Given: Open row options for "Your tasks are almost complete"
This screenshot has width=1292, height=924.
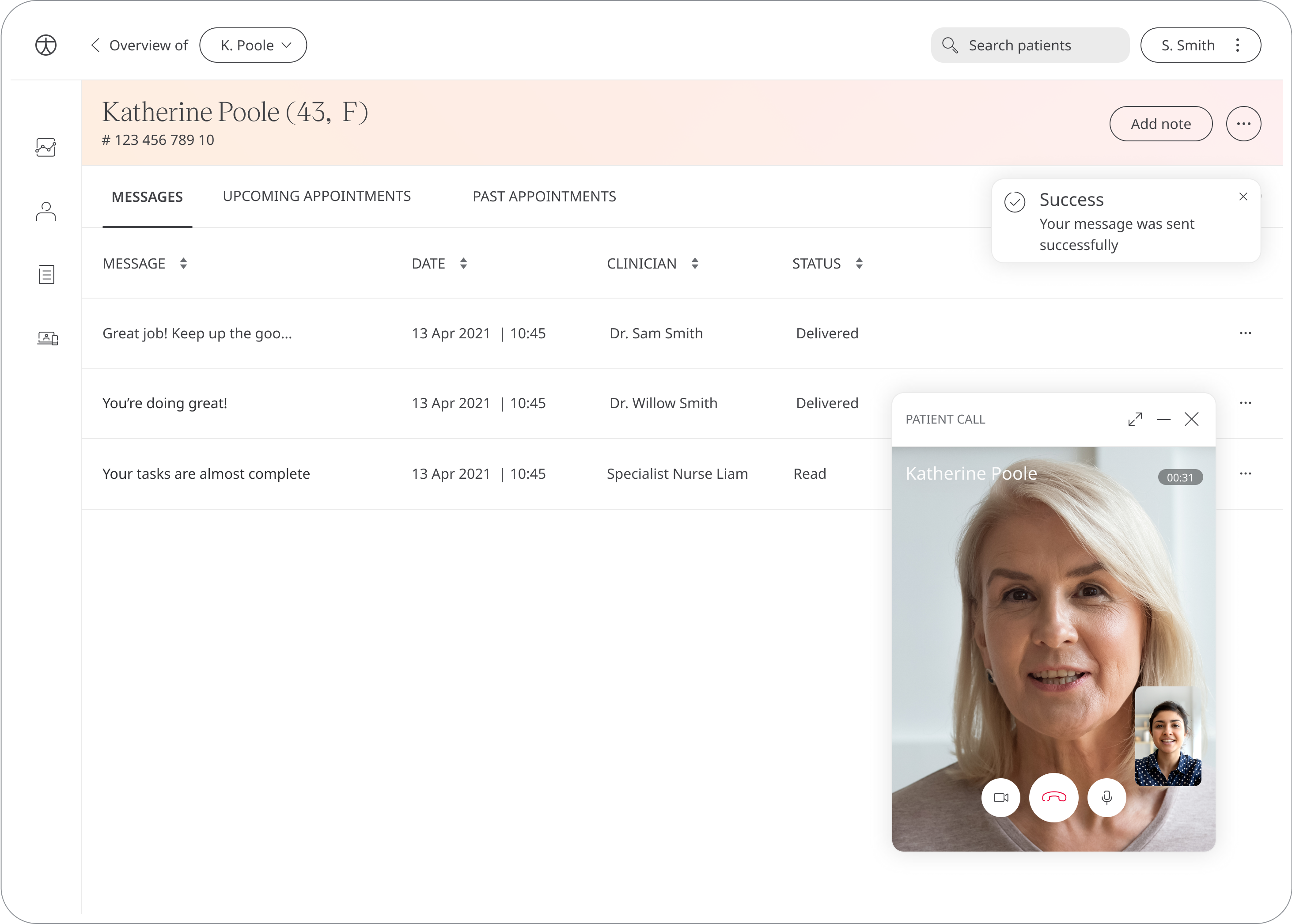Looking at the screenshot, I should [x=1245, y=473].
